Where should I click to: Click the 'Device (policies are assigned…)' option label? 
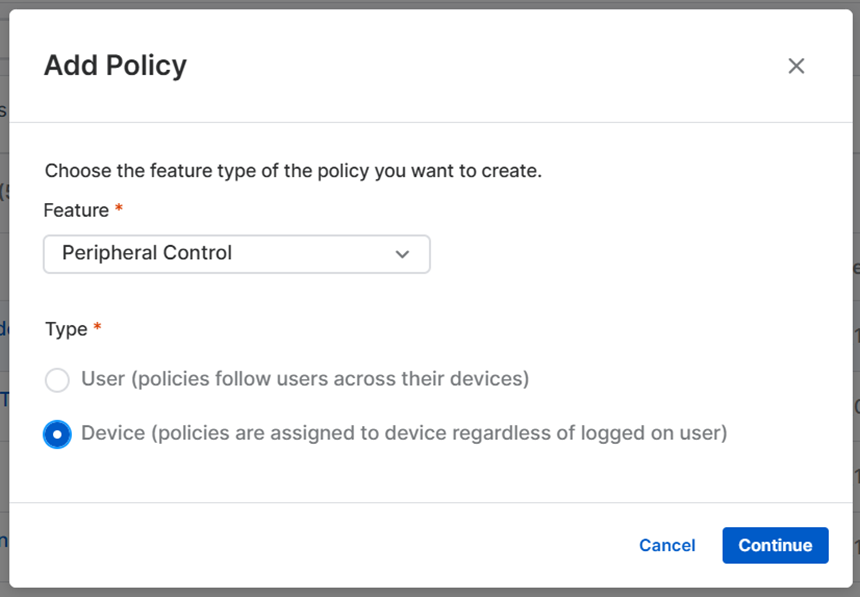[x=404, y=434]
